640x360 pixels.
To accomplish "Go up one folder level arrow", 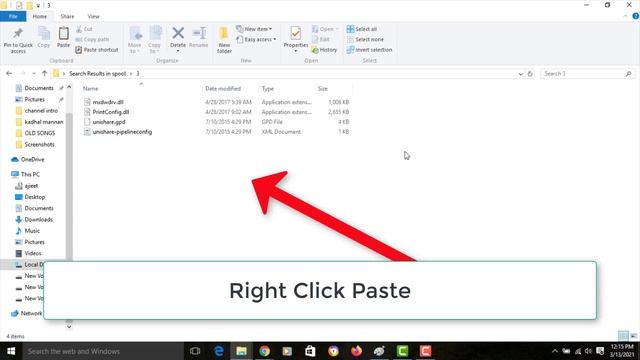I will click(44, 73).
